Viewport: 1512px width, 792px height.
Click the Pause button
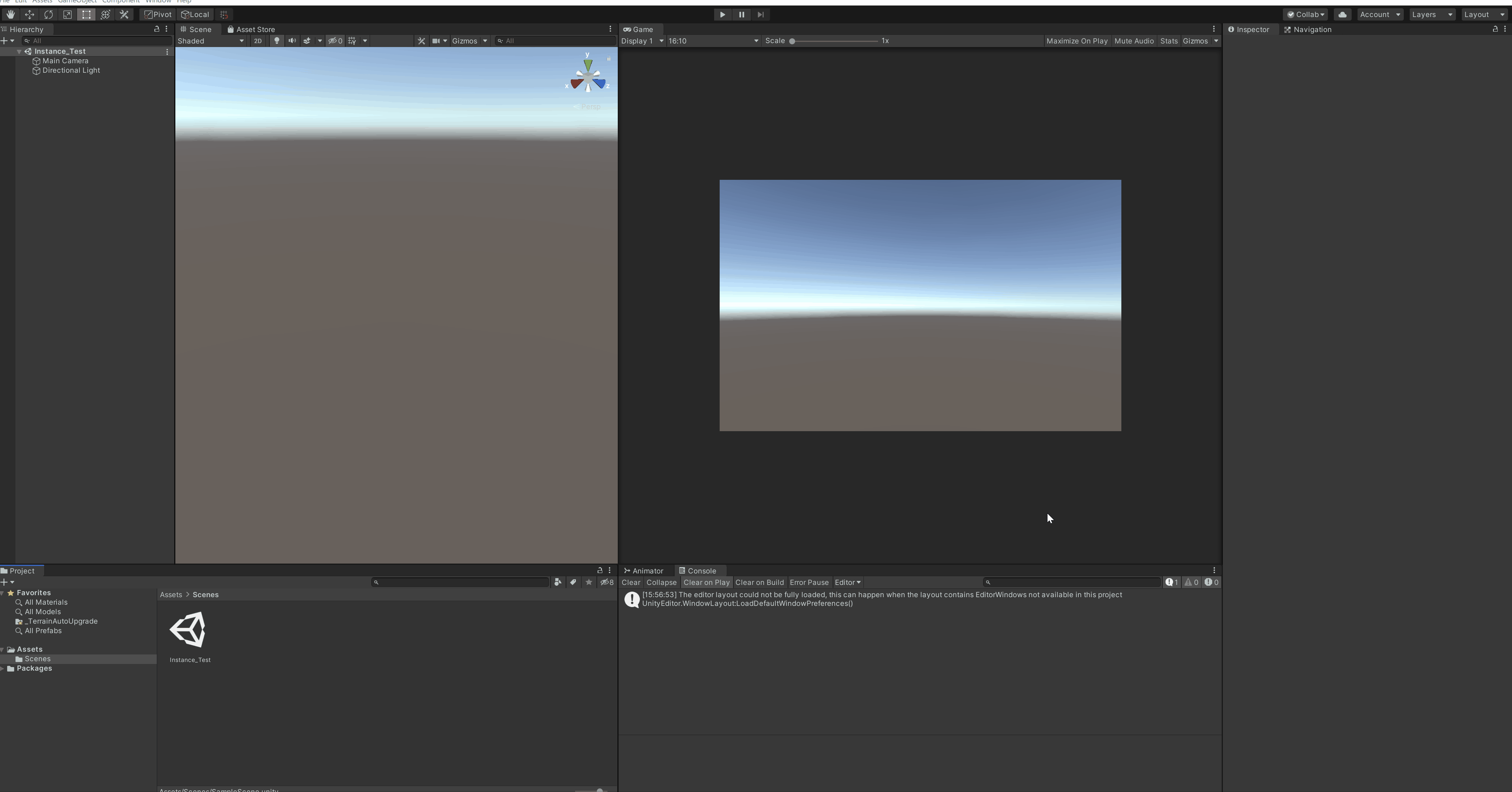click(741, 15)
